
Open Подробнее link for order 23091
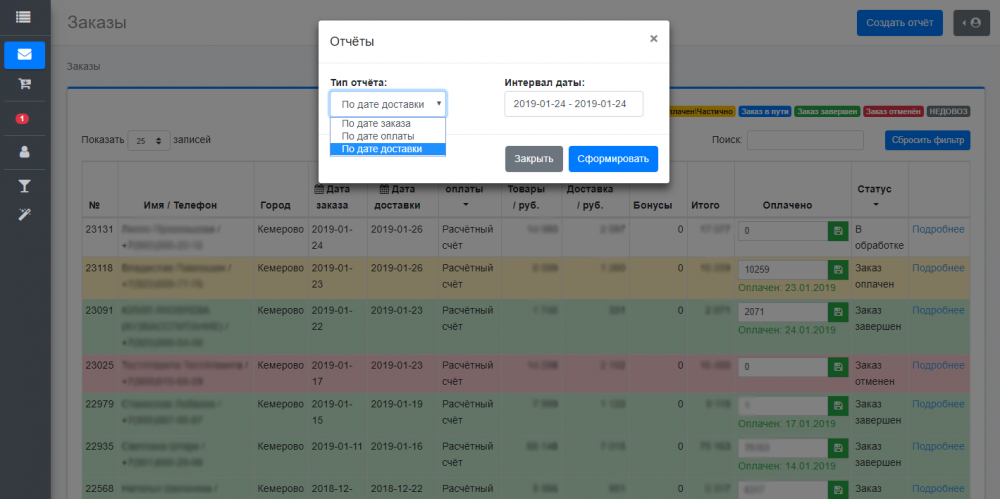938,310
